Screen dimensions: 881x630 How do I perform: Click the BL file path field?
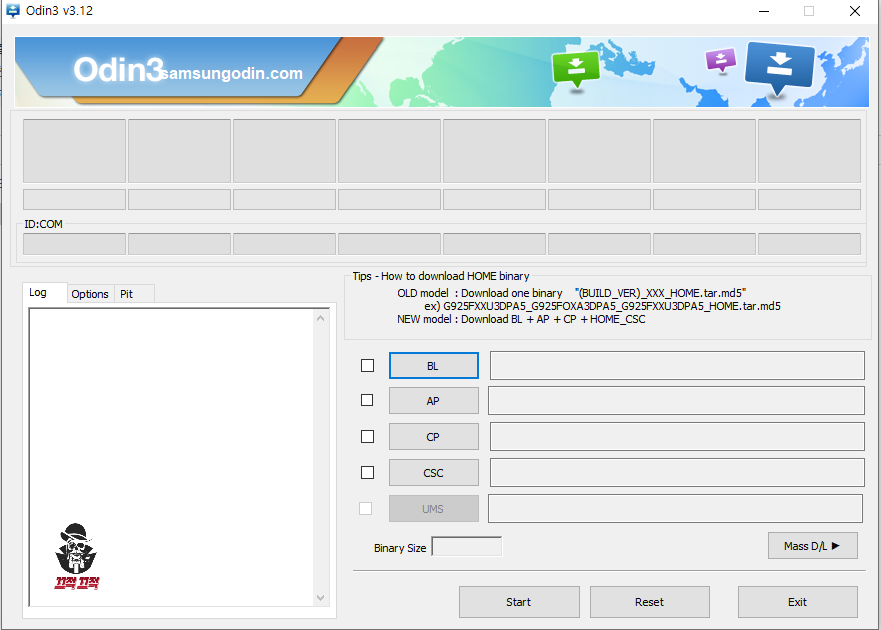click(677, 366)
